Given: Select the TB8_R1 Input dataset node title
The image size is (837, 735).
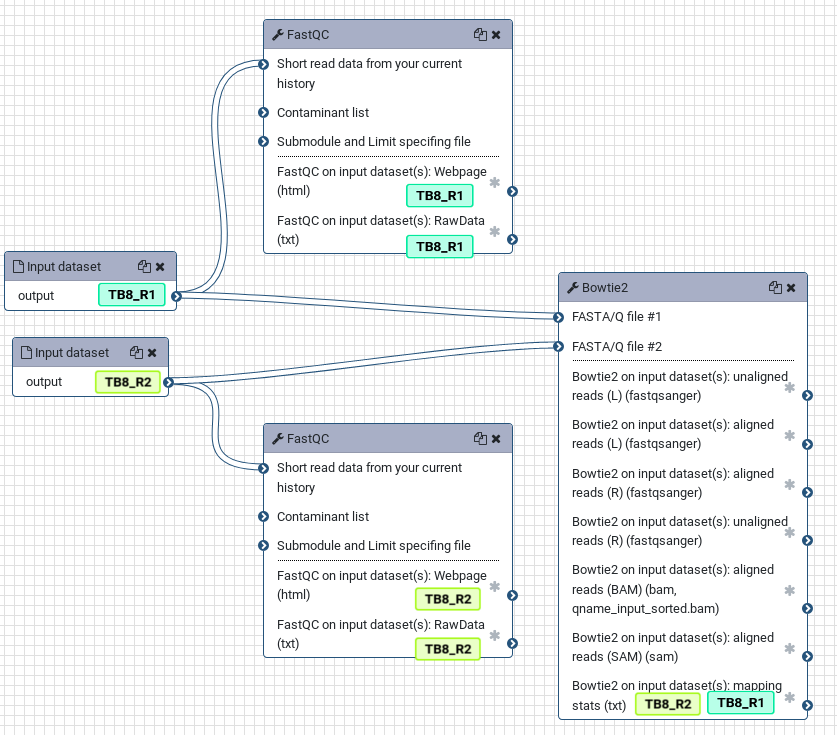Looking at the screenshot, I should [90, 266].
